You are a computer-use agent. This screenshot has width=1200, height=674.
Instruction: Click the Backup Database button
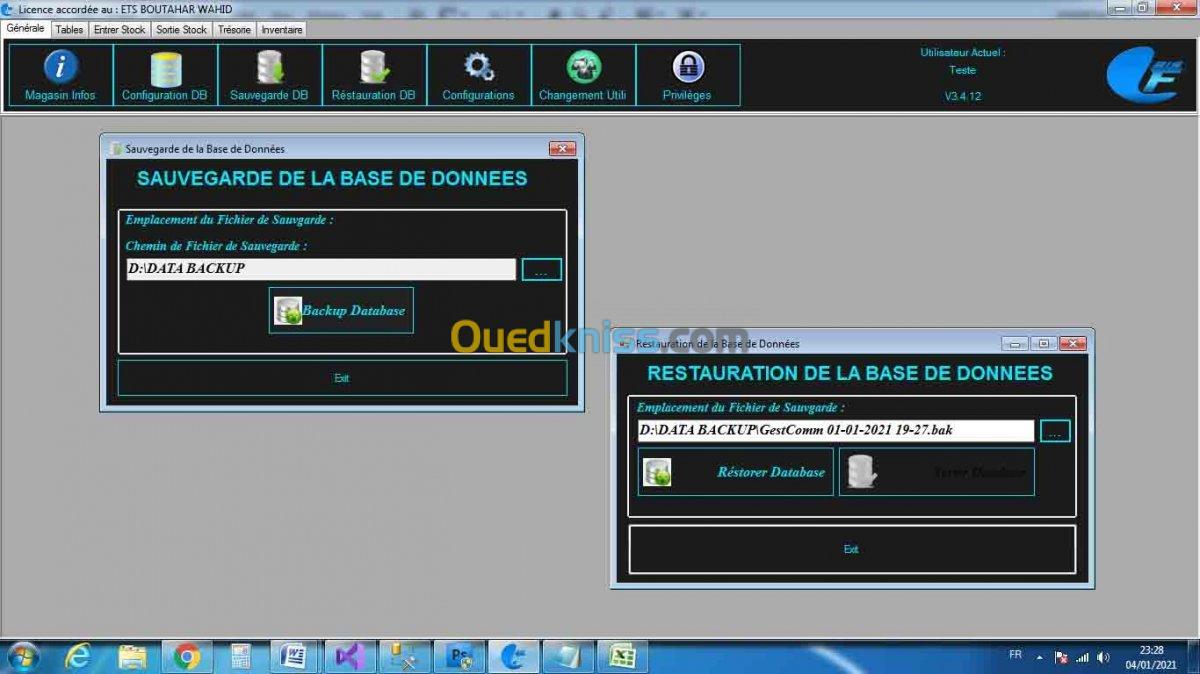(x=341, y=310)
